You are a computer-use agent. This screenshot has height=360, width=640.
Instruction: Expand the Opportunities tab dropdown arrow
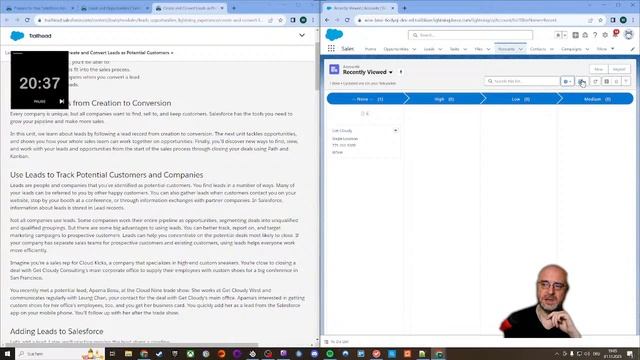(414, 49)
